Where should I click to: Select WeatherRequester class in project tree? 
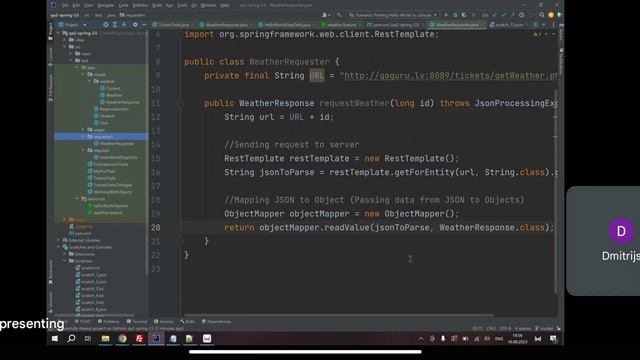point(114,144)
